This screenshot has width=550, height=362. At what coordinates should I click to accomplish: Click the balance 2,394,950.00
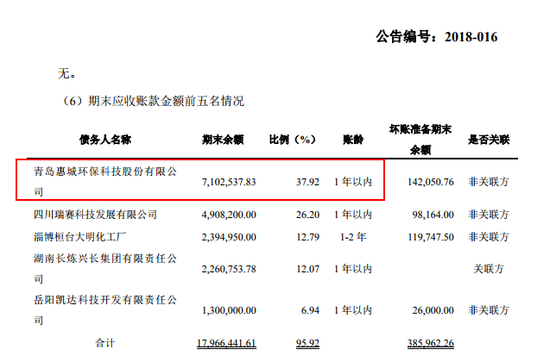click(229, 237)
